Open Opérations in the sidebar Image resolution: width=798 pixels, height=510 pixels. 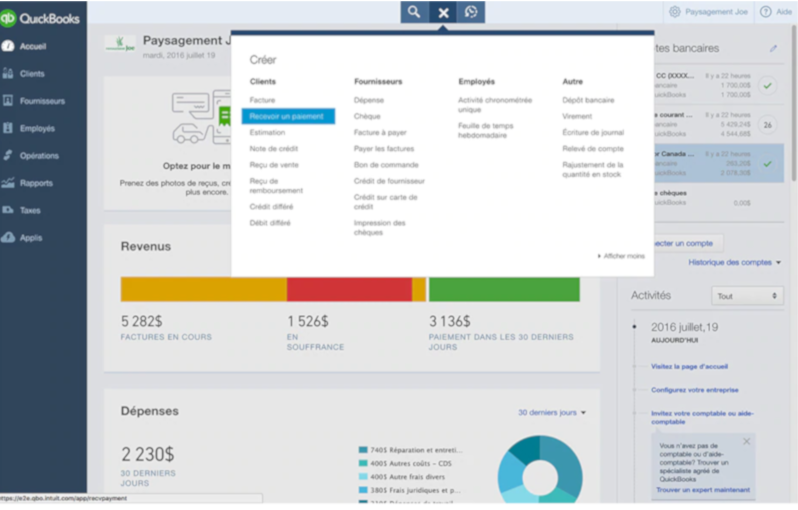(x=39, y=156)
